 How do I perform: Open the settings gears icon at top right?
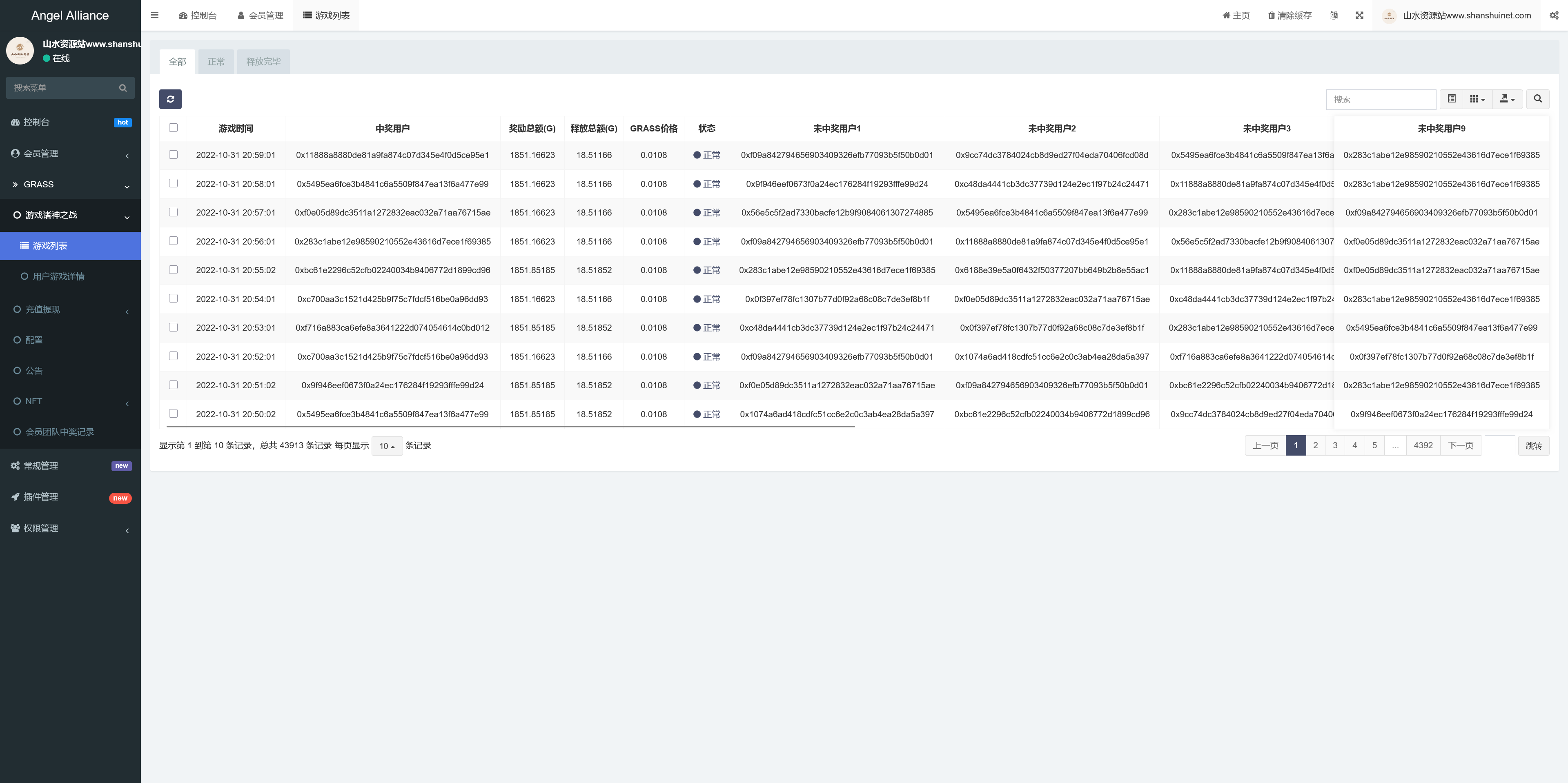pyautogui.click(x=1557, y=15)
